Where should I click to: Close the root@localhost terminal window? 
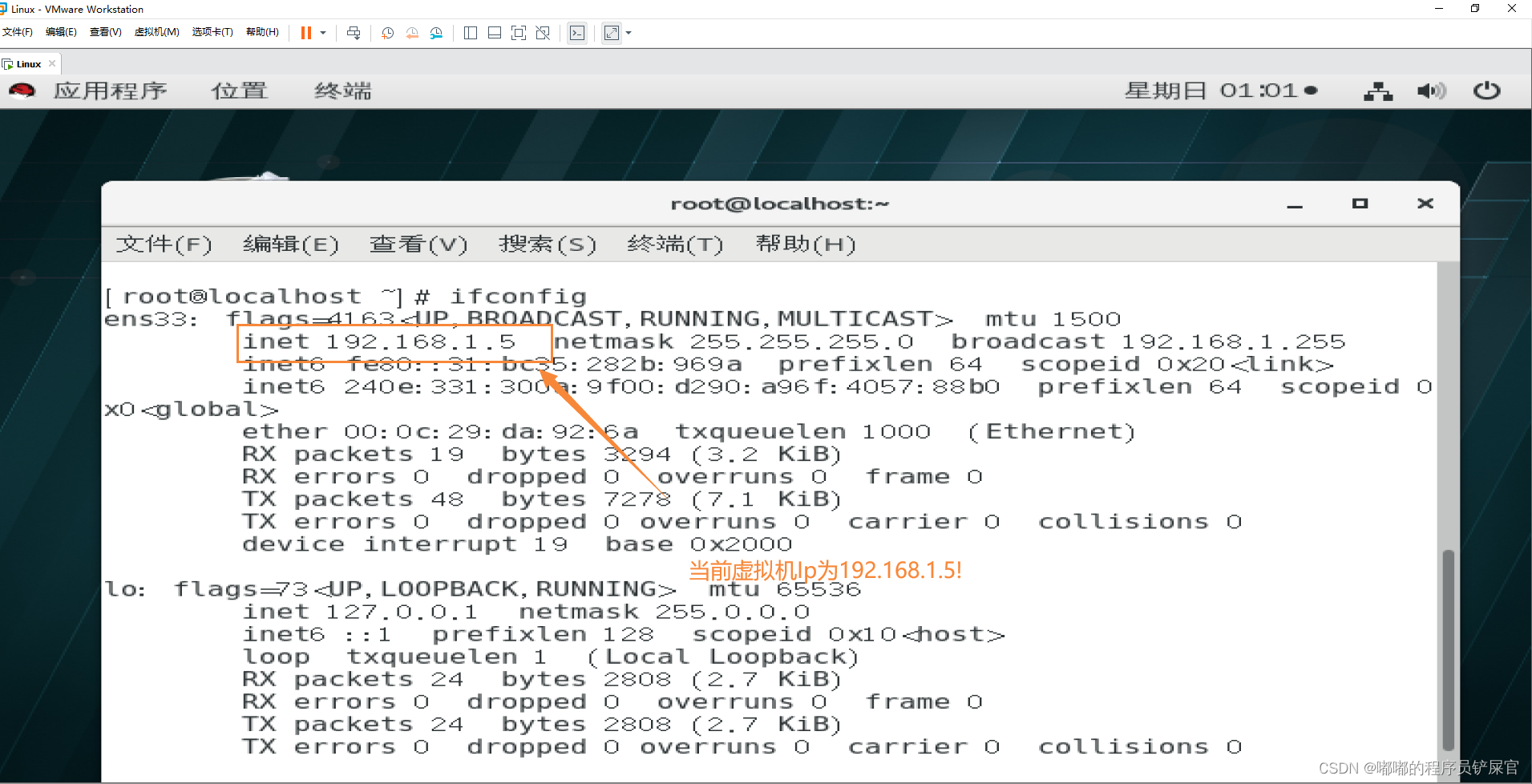coord(1425,204)
